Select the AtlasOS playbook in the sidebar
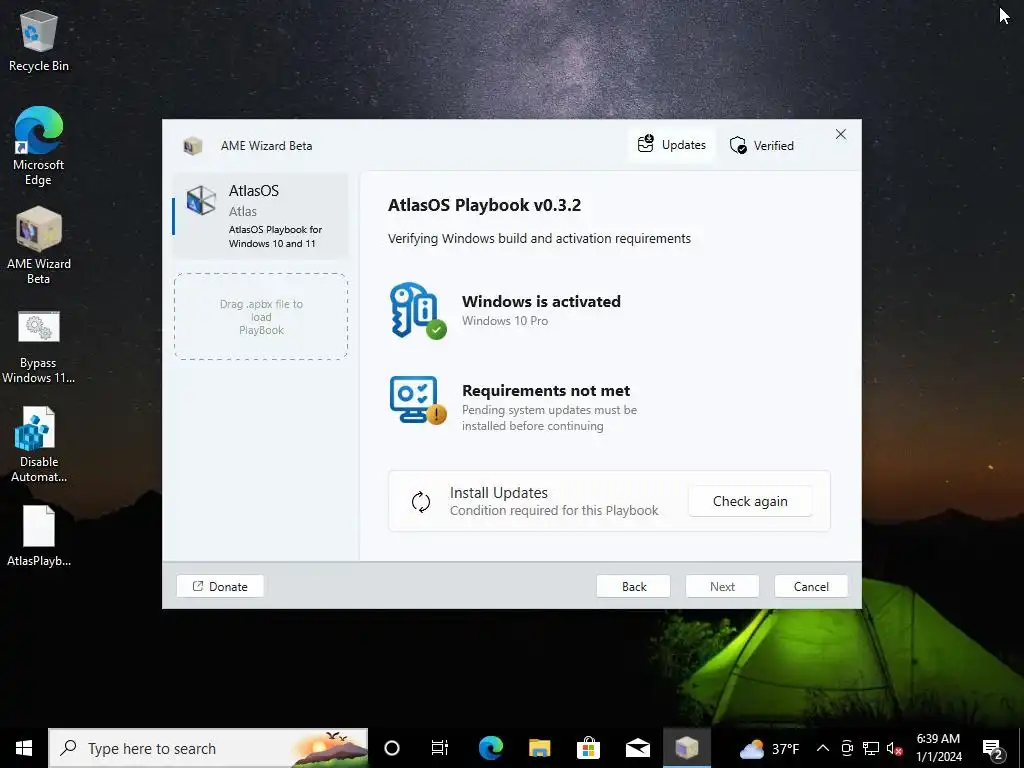1024x768 pixels. pos(261,216)
